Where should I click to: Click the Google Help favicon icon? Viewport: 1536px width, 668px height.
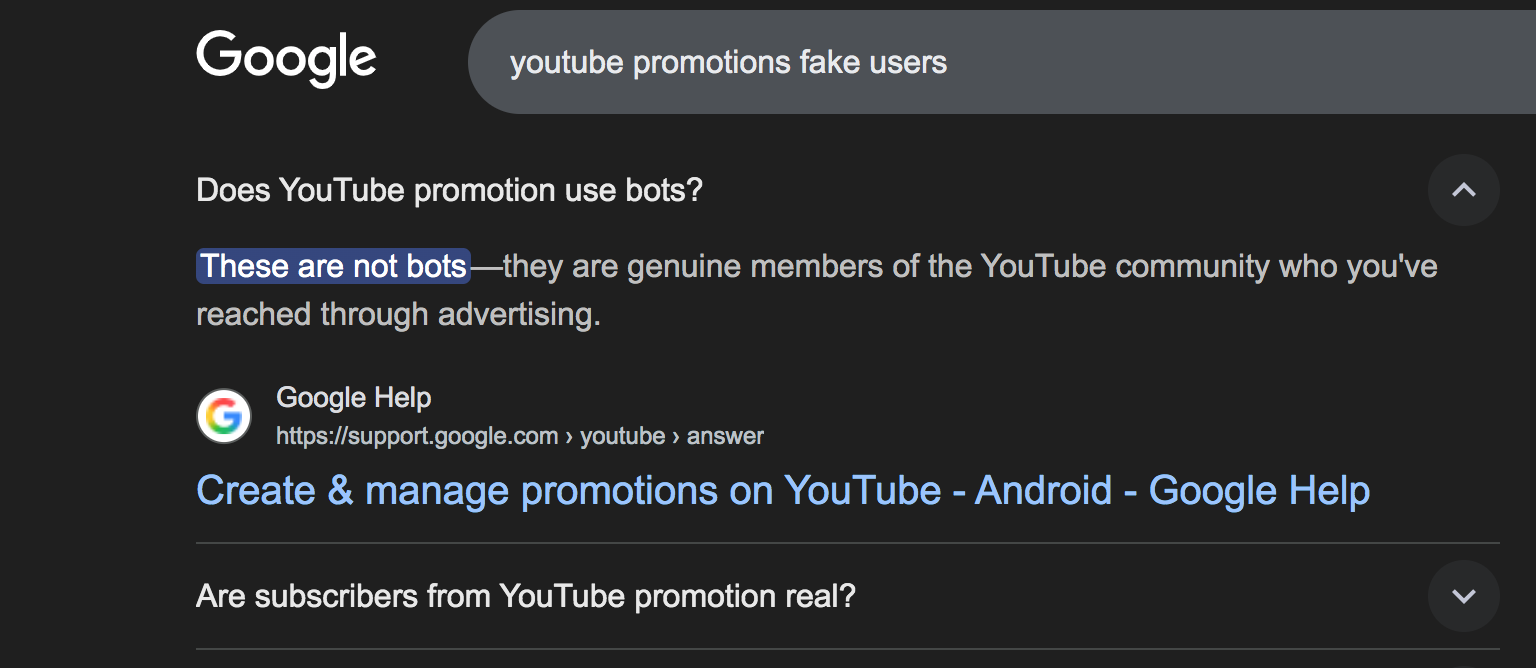pos(224,416)
